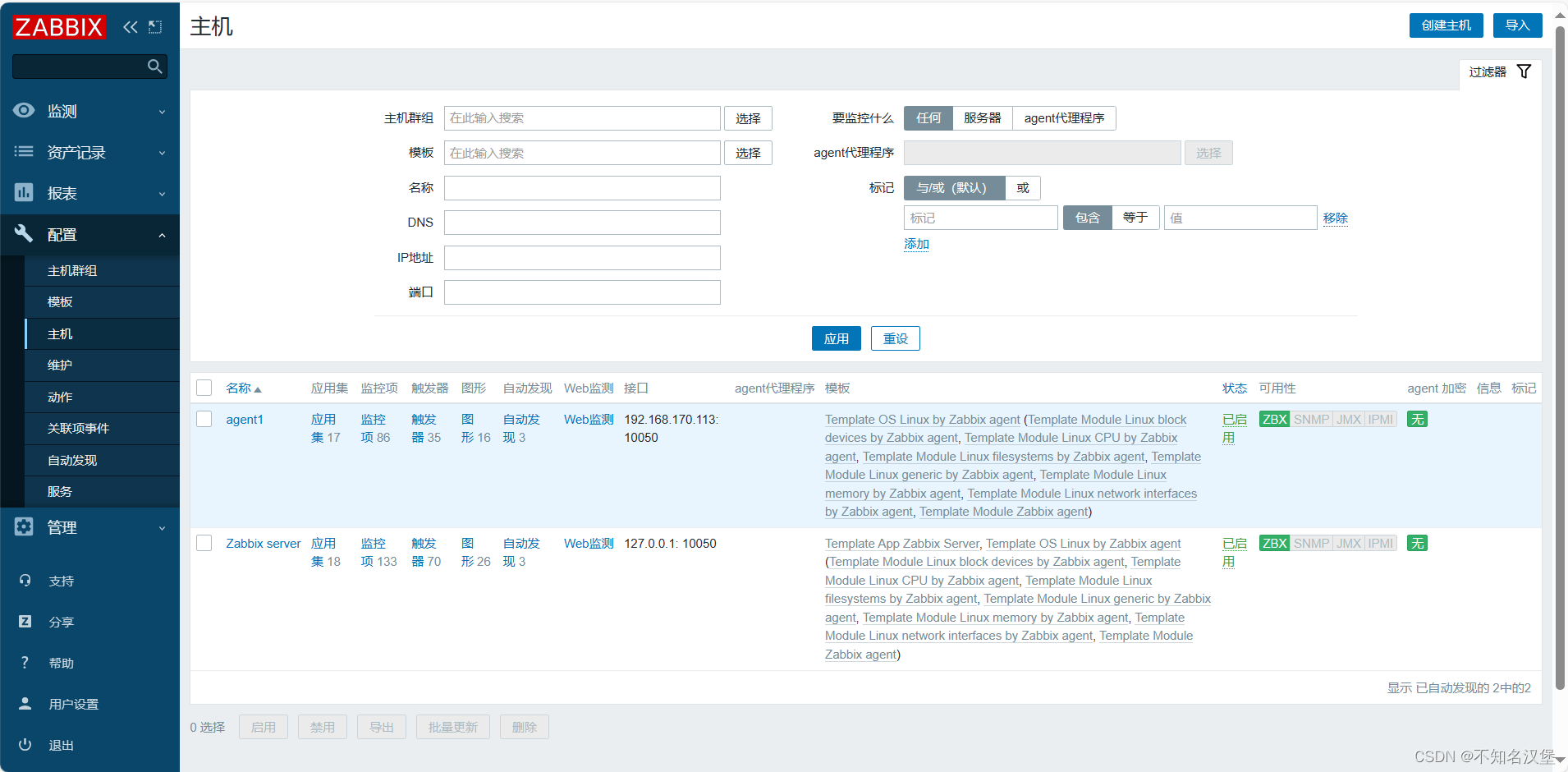Click the IP地址 input field
The image size is (1568, 772).
point(582,258)
